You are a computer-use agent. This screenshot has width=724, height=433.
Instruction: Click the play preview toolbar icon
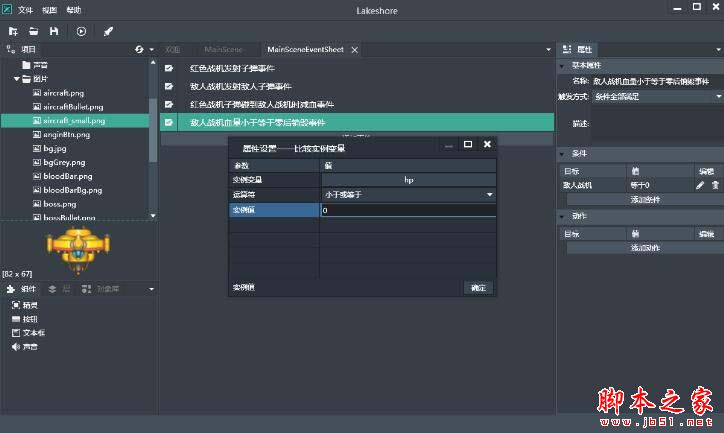click(x=81, y=31)
